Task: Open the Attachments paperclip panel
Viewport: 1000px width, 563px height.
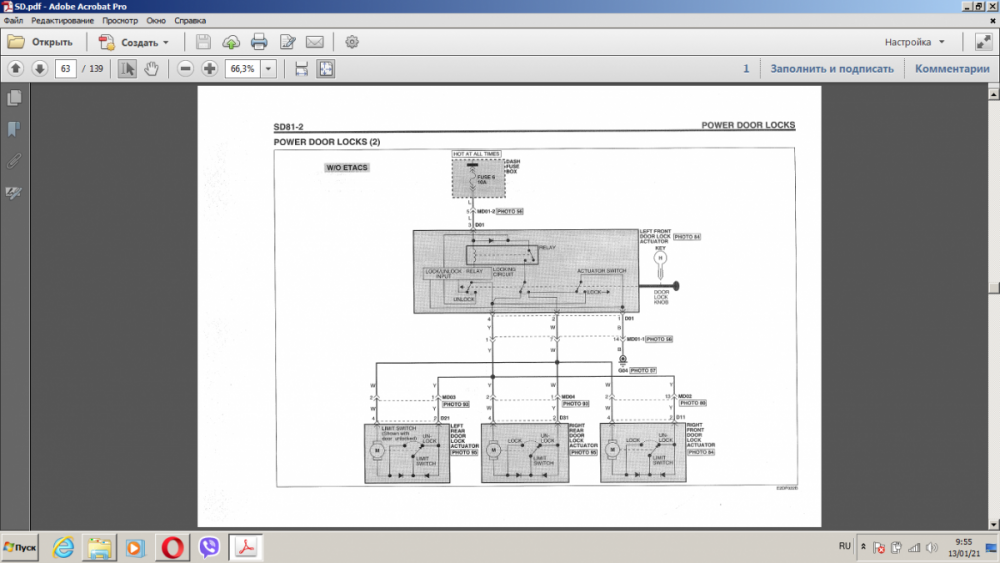Action: (x=14, y=160)
